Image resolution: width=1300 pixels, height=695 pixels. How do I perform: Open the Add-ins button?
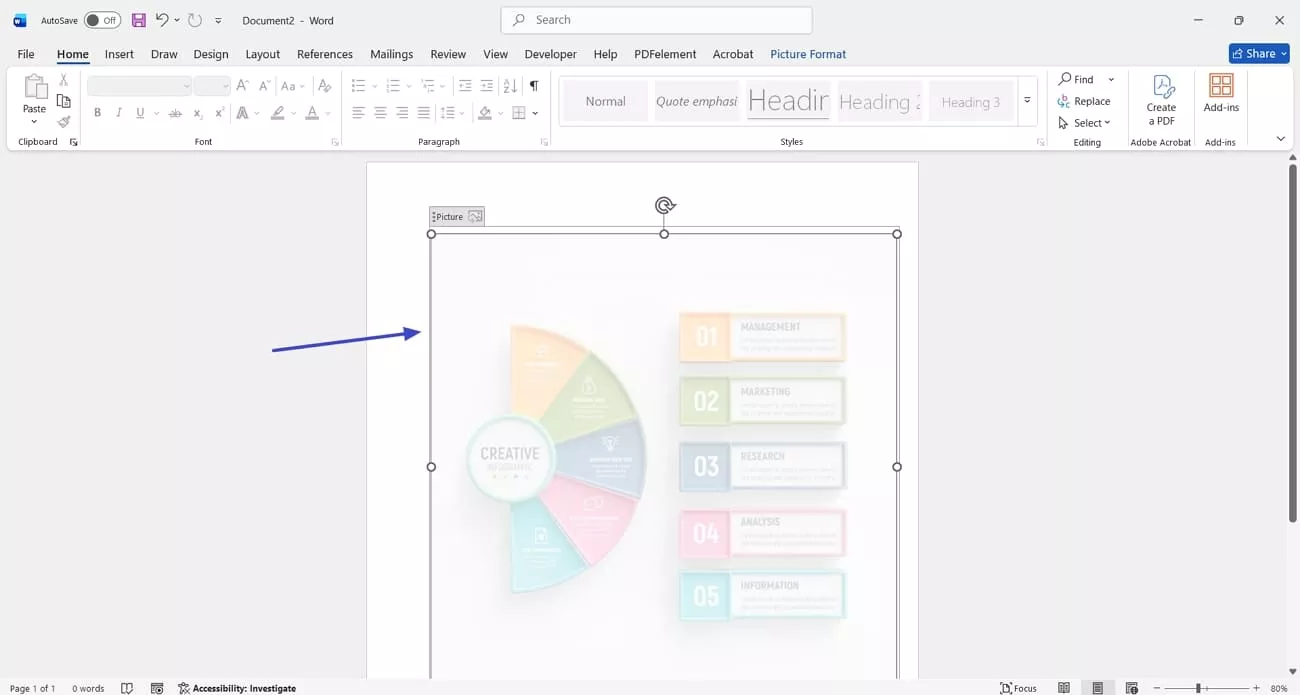click(x=1221, y=93)
